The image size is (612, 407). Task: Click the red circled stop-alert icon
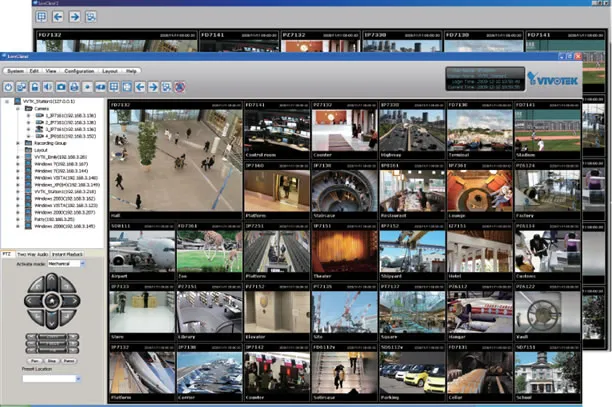180,87
